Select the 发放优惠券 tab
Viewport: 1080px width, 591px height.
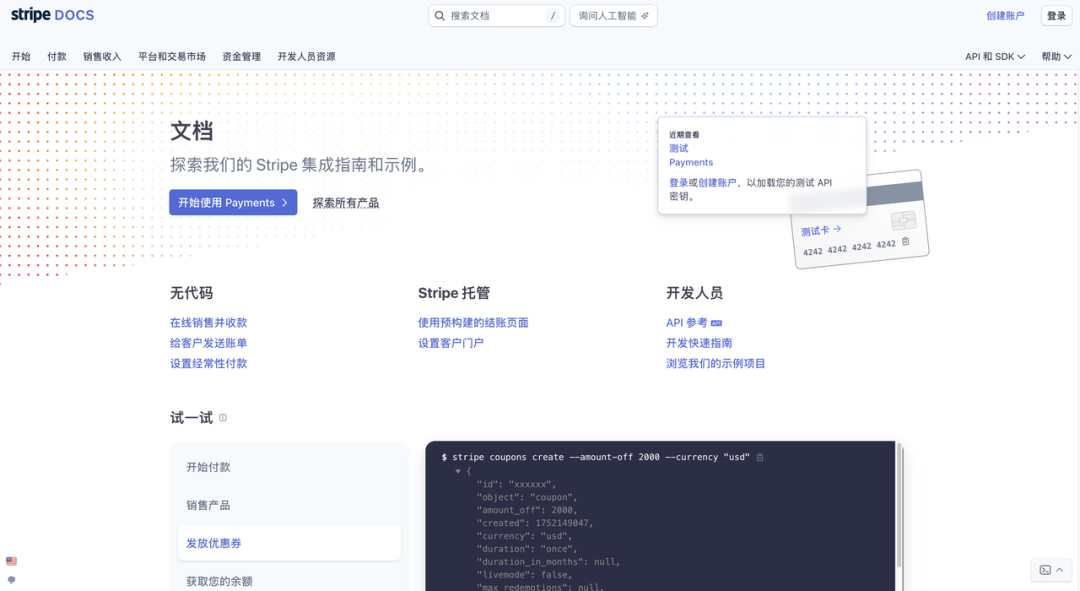tap(289, 543)
